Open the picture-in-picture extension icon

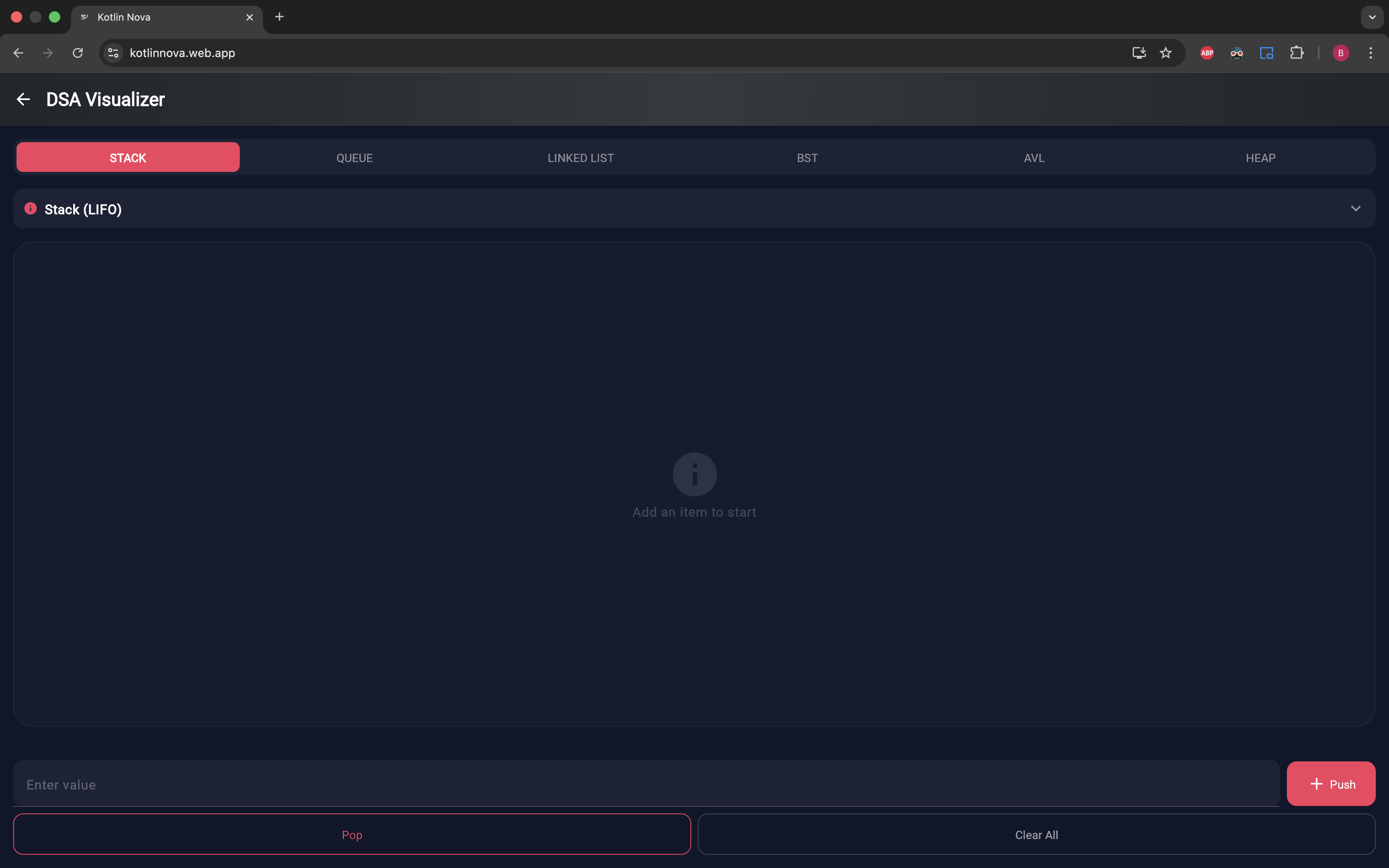[x=1267, y=52]
